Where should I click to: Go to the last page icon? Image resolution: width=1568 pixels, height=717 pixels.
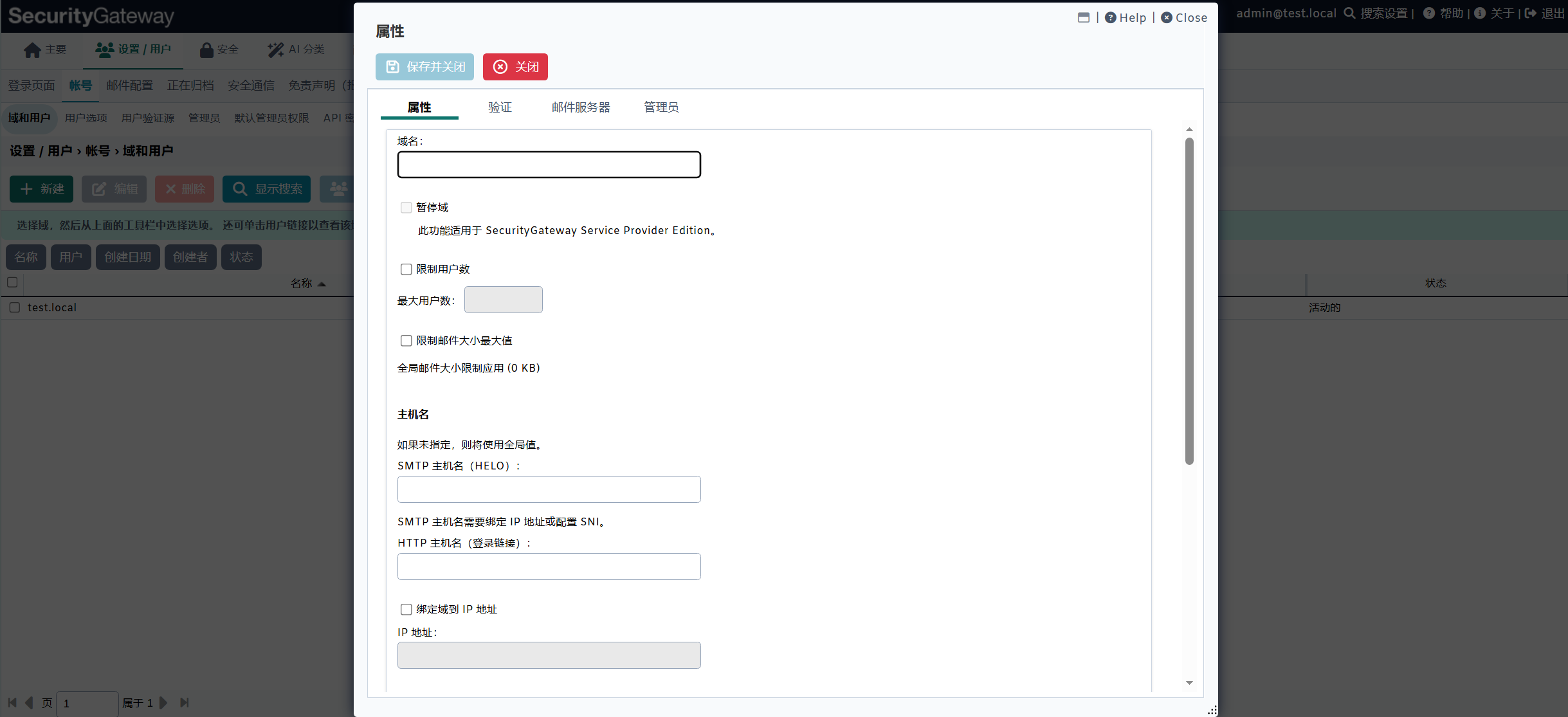(185, 703)
